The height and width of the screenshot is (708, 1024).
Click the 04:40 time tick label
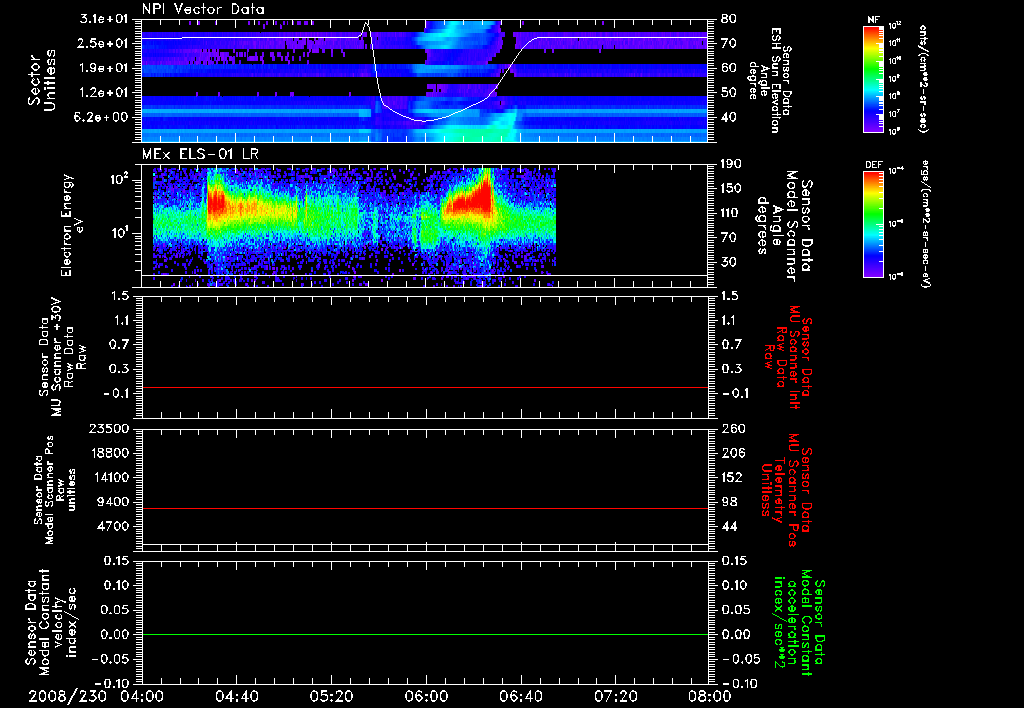pos(236,696)
